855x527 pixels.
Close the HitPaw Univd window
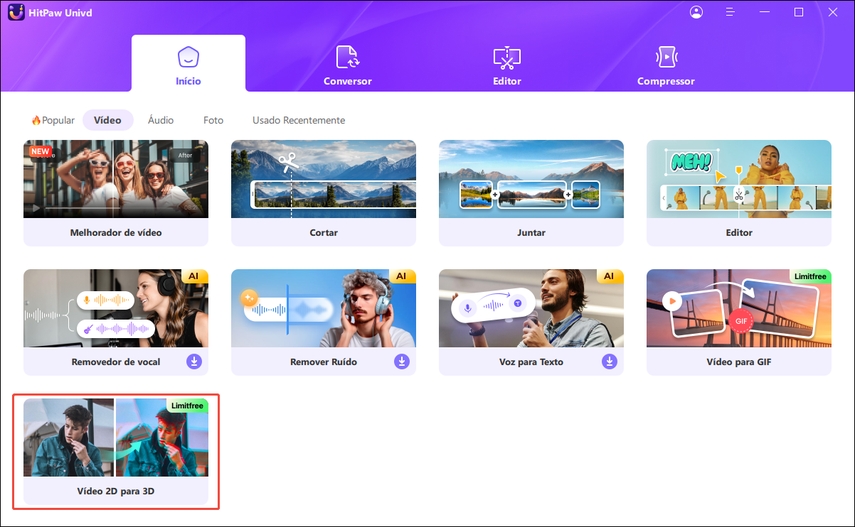coord(832,12)
